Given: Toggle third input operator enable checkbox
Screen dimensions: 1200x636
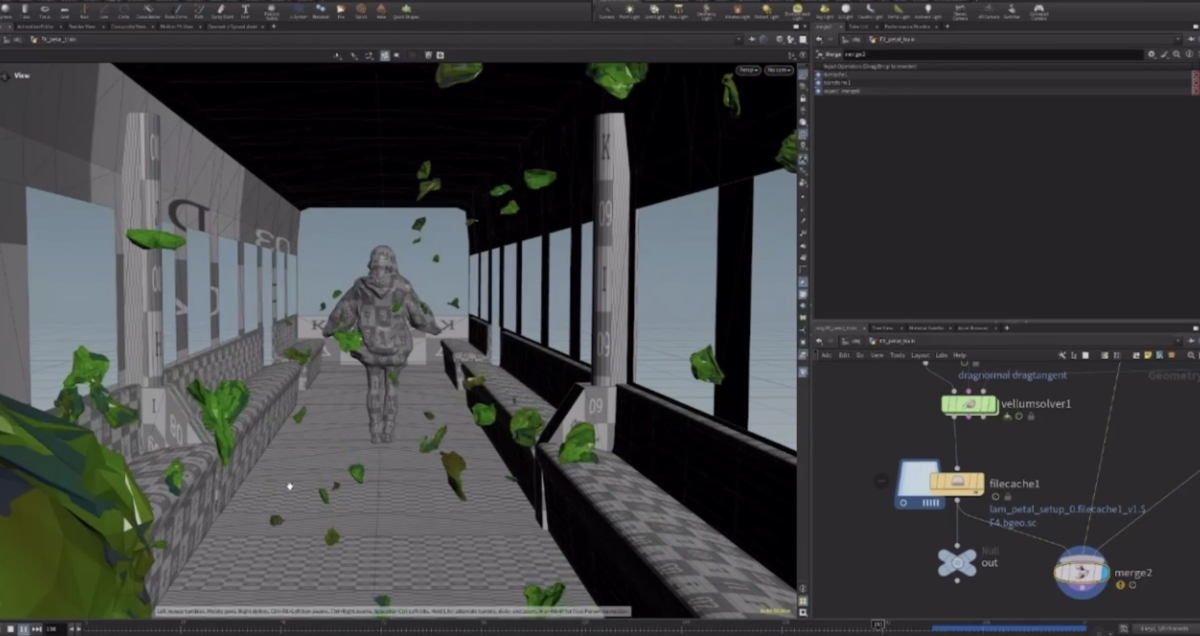Looking at the screenshot, I should tap(818, 91).
